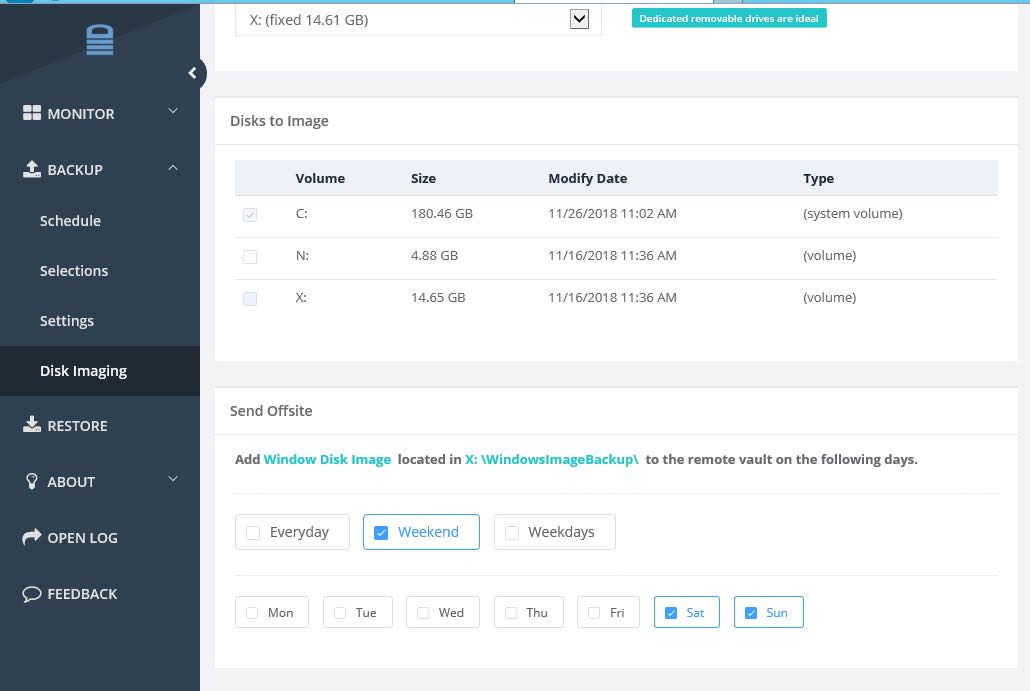The width and height of the screenshot is (1030, 691).
Task: Click the Dedicated removable drives are ideal badge
Action: (729, 18)
